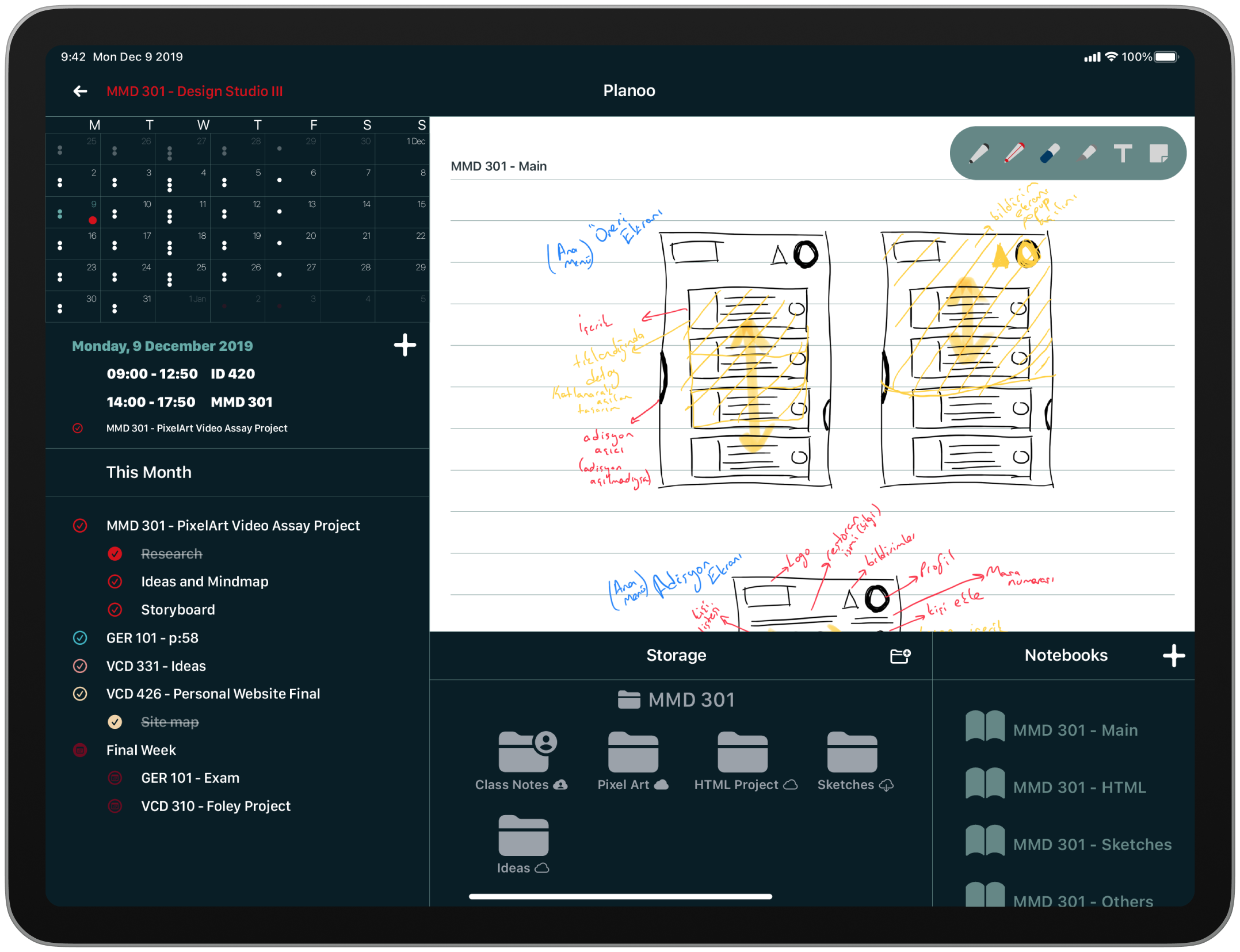Select the black pen tool
This screenshot has height=952, width=1240.
click(978, 153)
